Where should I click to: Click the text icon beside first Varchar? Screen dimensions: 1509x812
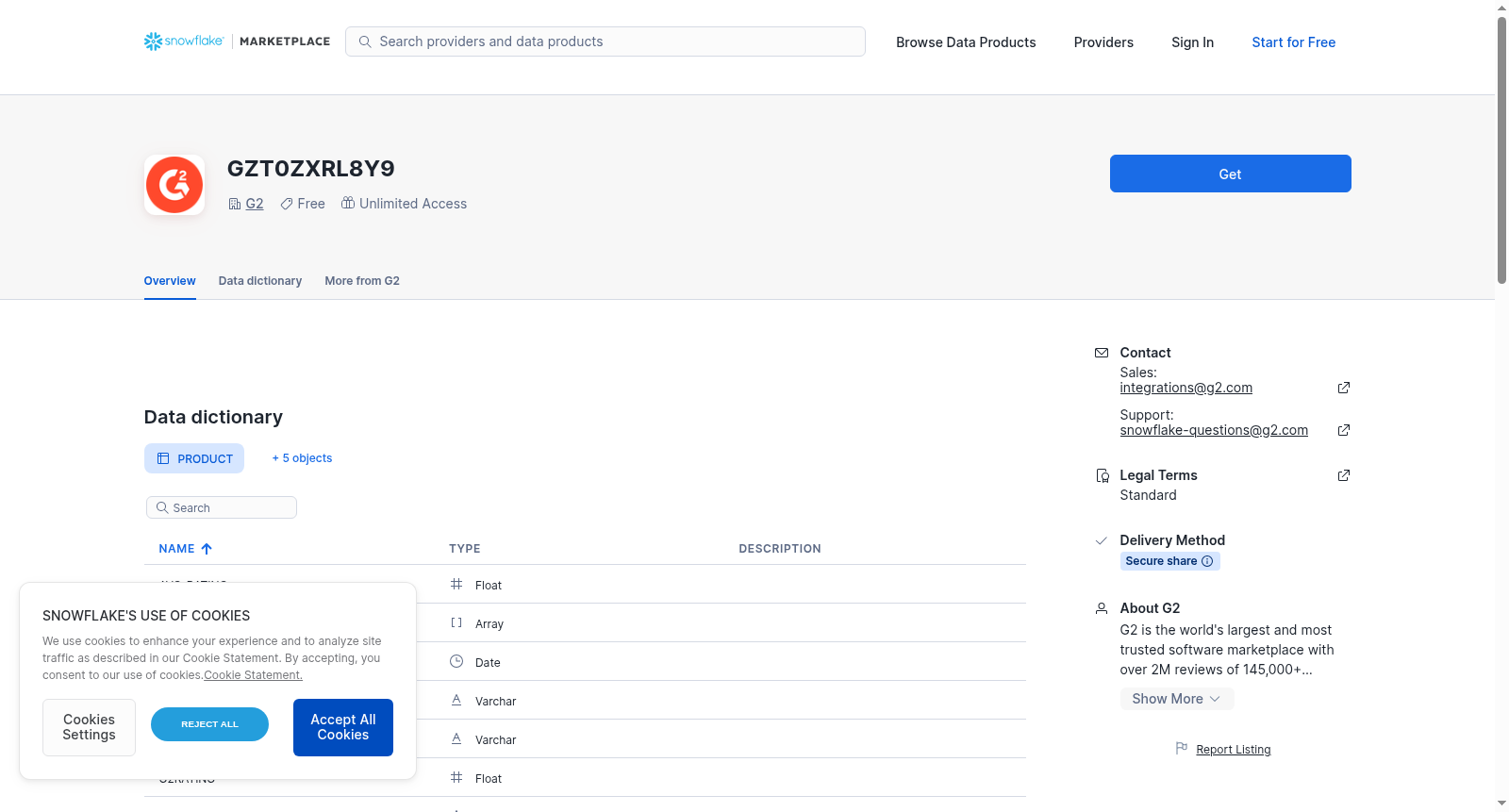(x=456, y=701)
